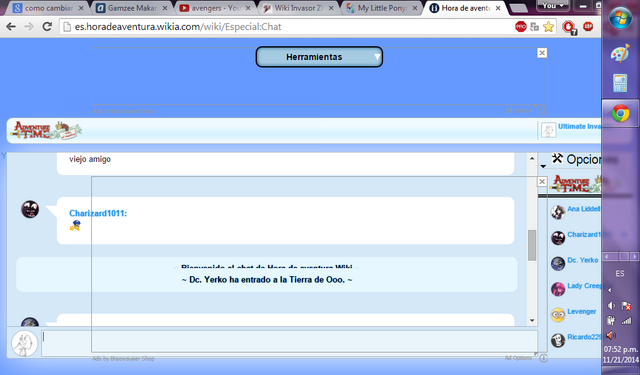Screen dimensions: 640x375
Task: Open the Windows Start orb
Action: coord(620,18)
